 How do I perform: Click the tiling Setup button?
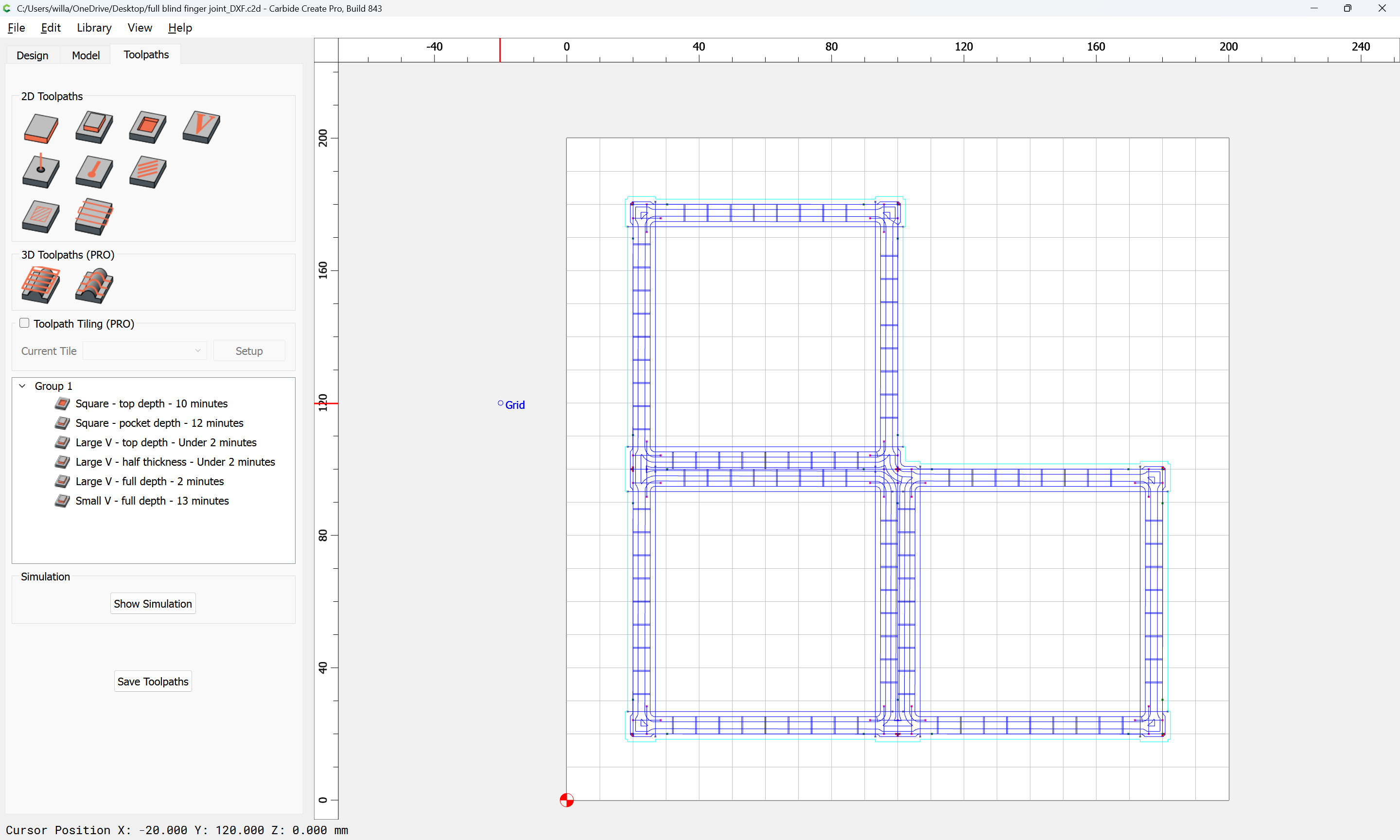click(249, 351)
